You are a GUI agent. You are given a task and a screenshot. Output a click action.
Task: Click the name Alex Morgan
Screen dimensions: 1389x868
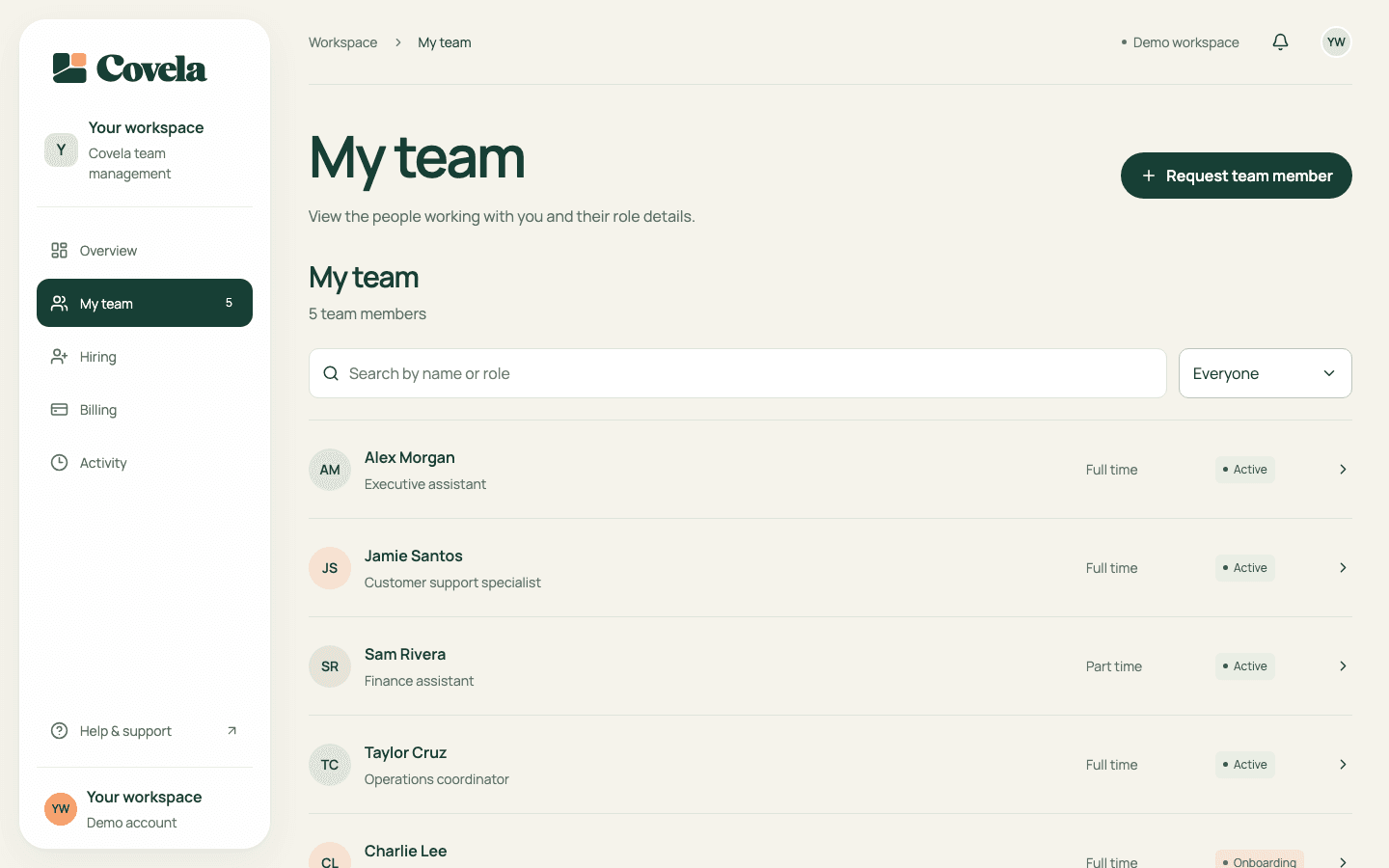[x=410, y=457]
